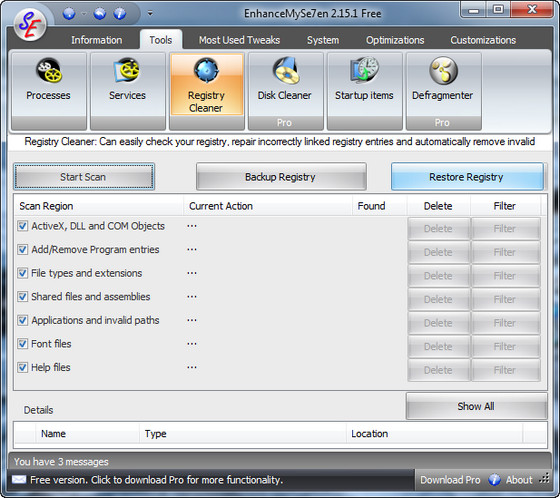Click the Backup Registry button
This screenshot has height=498, width=560.
(x=281, y=176)
